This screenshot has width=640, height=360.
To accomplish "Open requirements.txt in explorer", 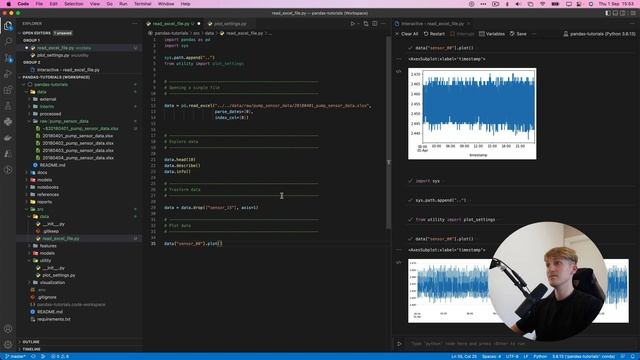I will (x=53, y=319).
